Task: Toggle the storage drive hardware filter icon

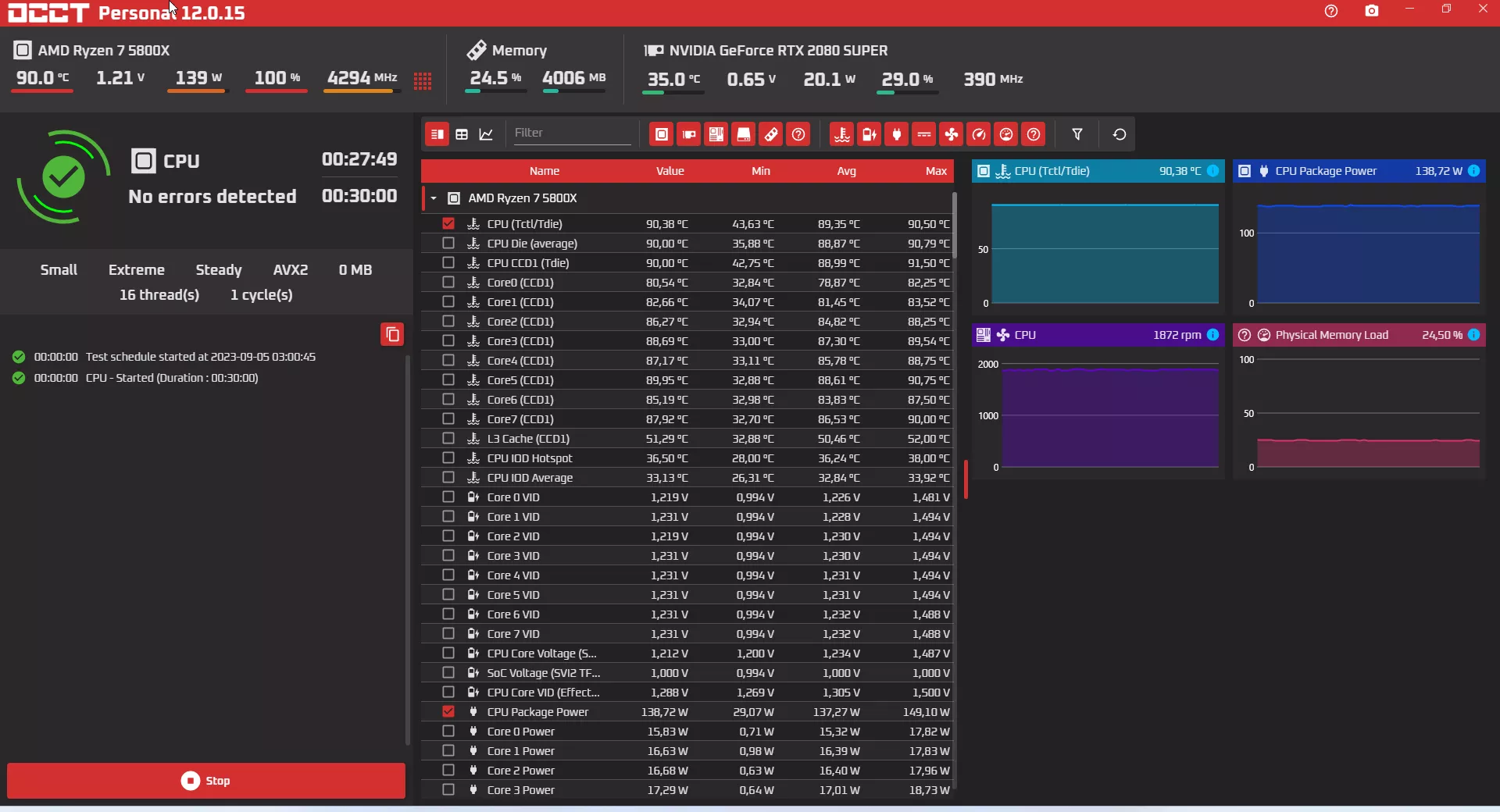Action: point(744,134)
